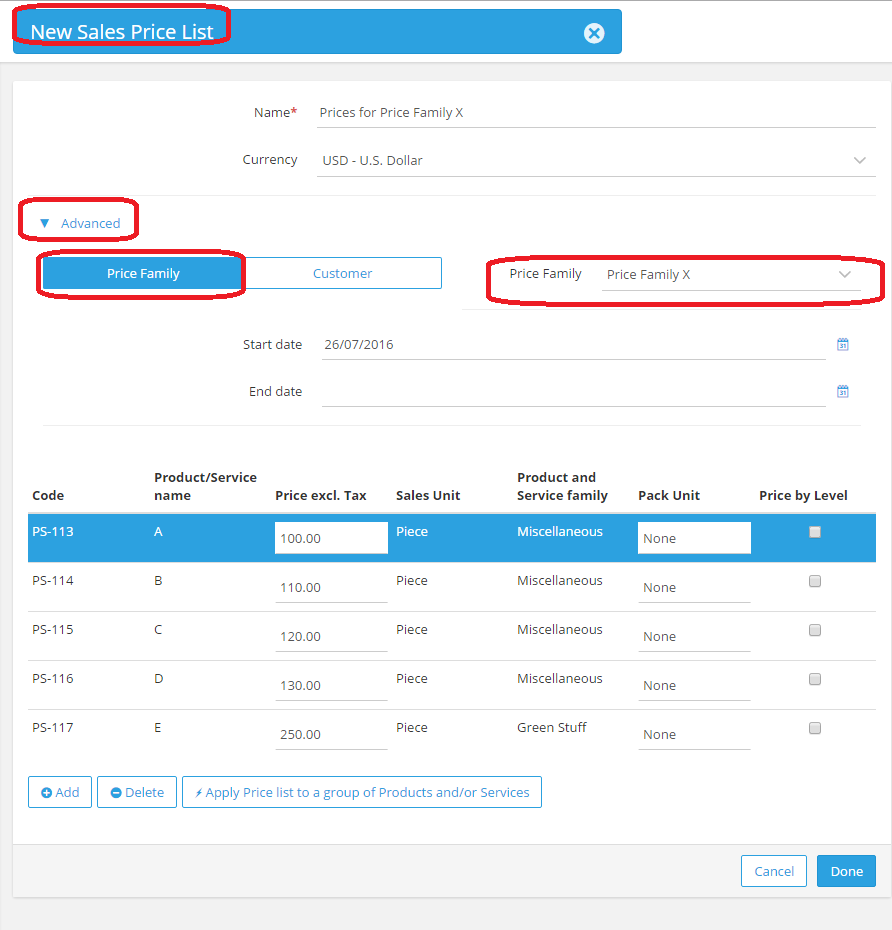Click the Add button
The image size is (892, 930).
tap(60, 792)
